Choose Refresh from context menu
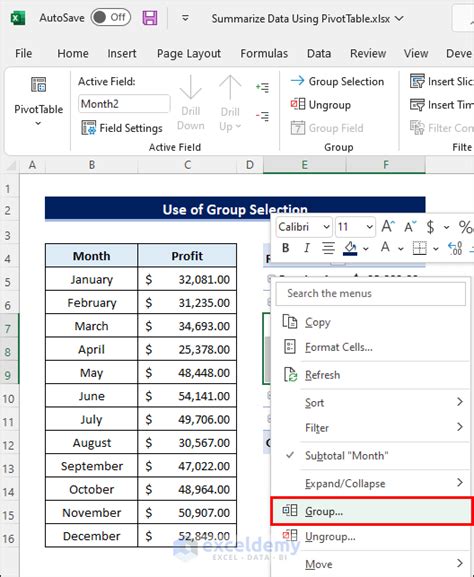Screen dimensions: 474x577 [370, 375]
